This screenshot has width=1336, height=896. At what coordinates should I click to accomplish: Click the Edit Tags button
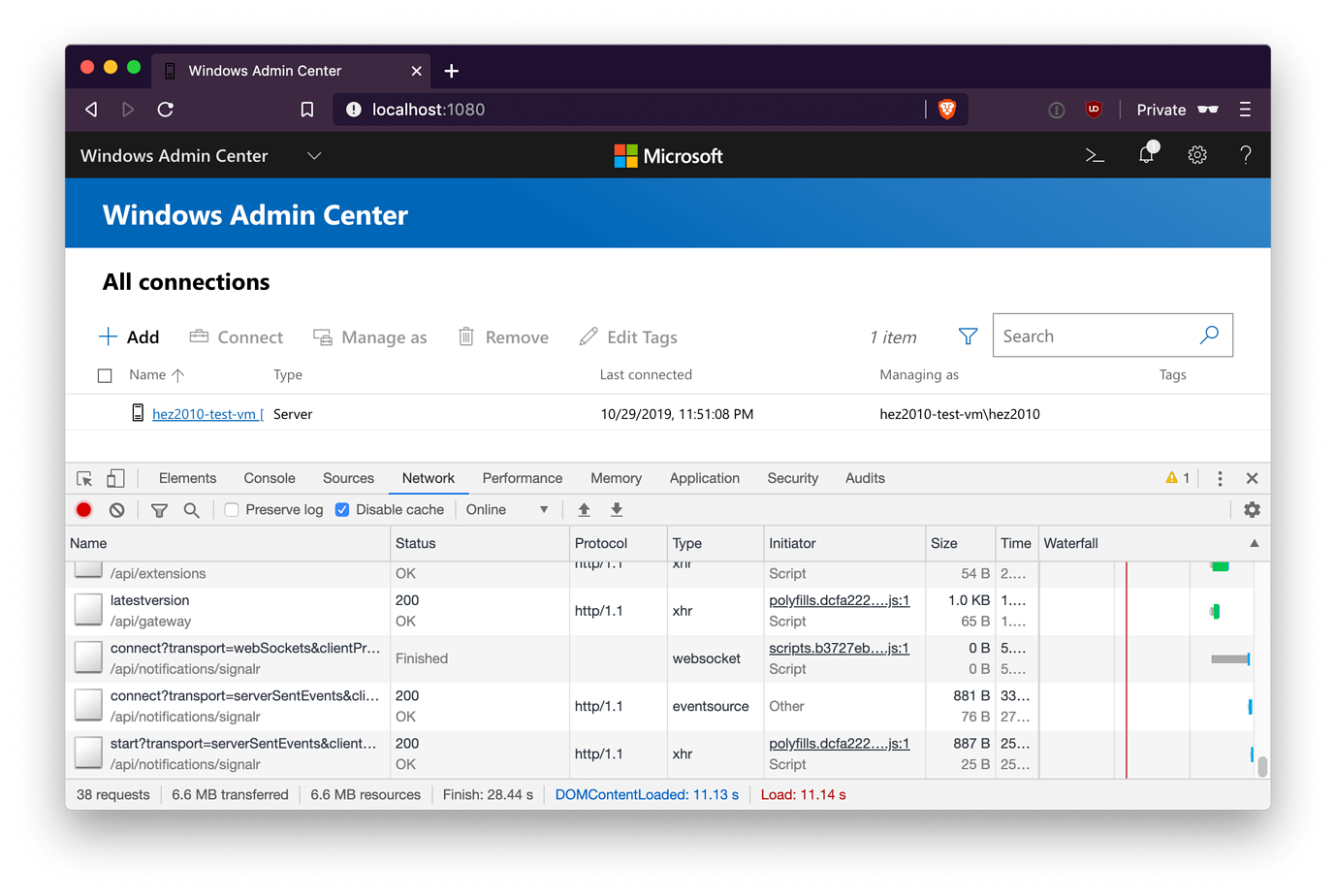click(628, 337)
